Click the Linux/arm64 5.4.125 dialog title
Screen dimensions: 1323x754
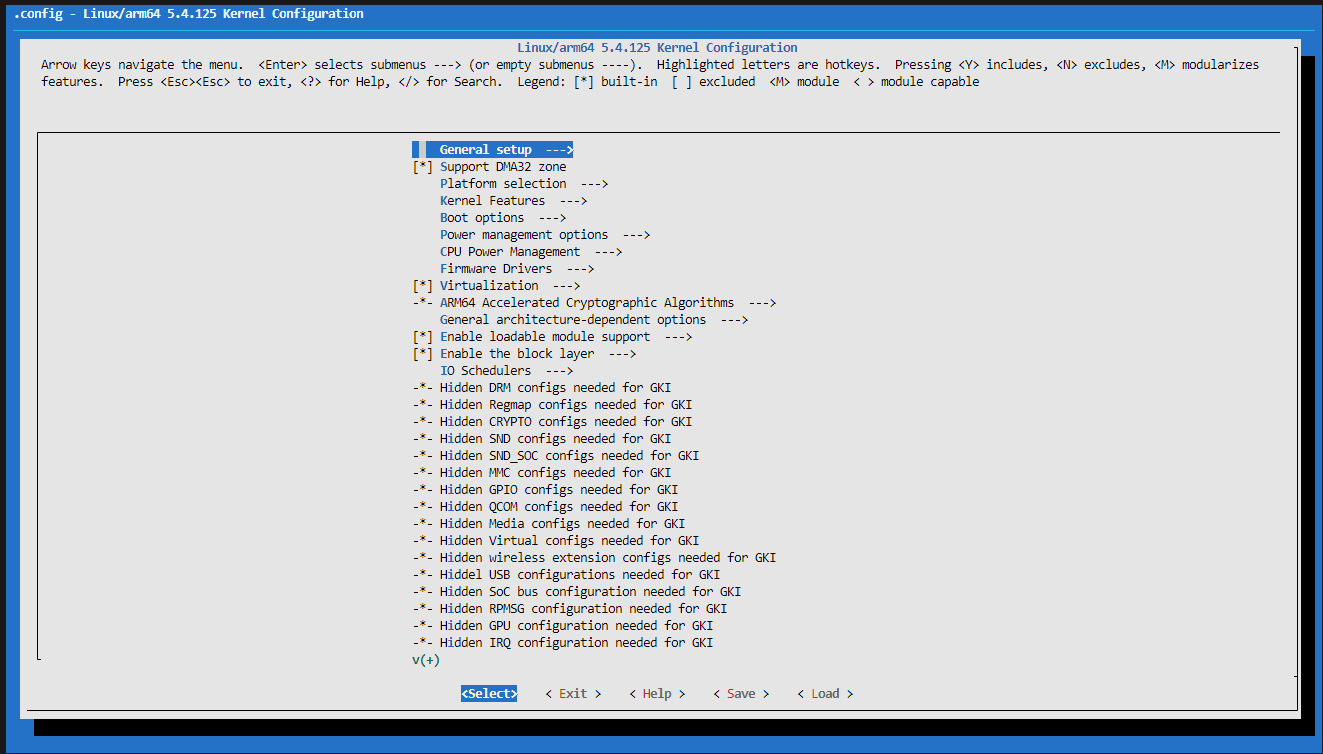tap(657, 48)
